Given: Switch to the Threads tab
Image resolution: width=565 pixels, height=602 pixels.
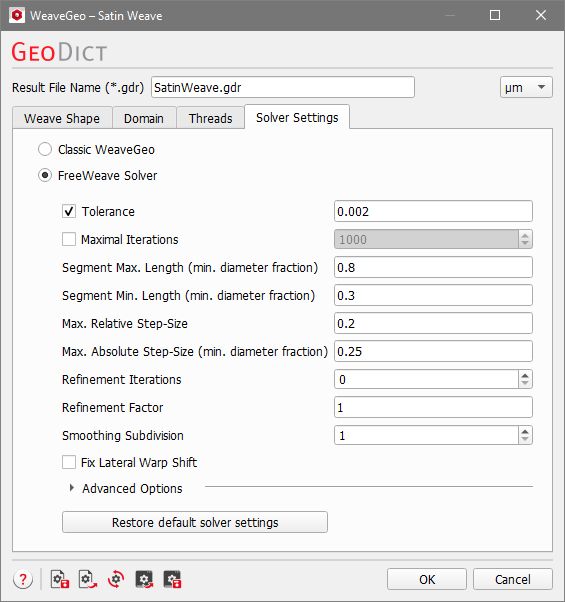Looking at the screenshot, I should [x=210, y=118].
